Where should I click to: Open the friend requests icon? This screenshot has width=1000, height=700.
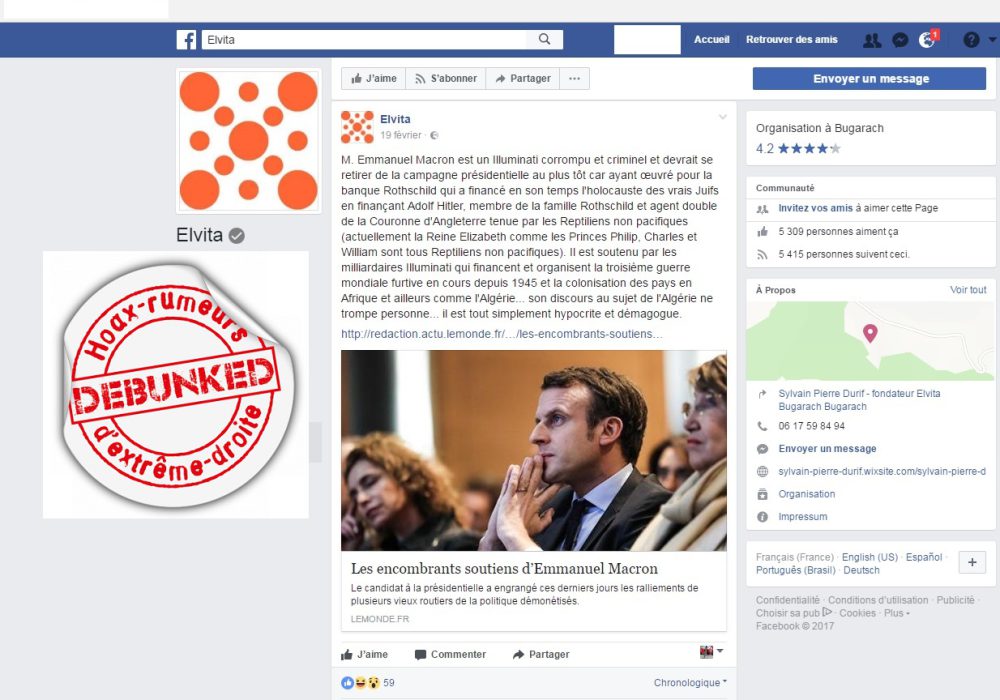point(872,40)
